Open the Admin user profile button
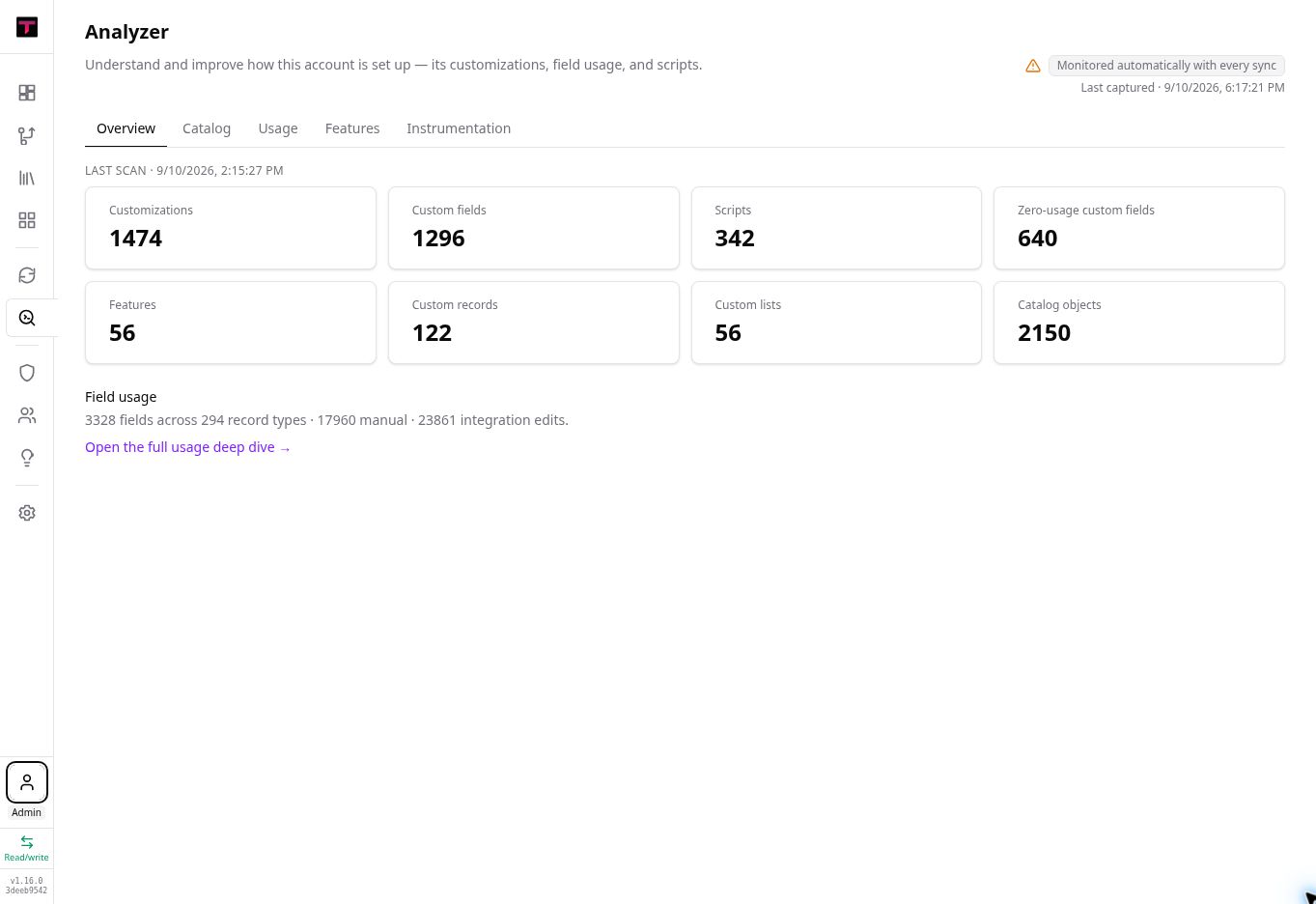Image resolution: width=1316 pixels, height=904 pixels. (27, 782)
